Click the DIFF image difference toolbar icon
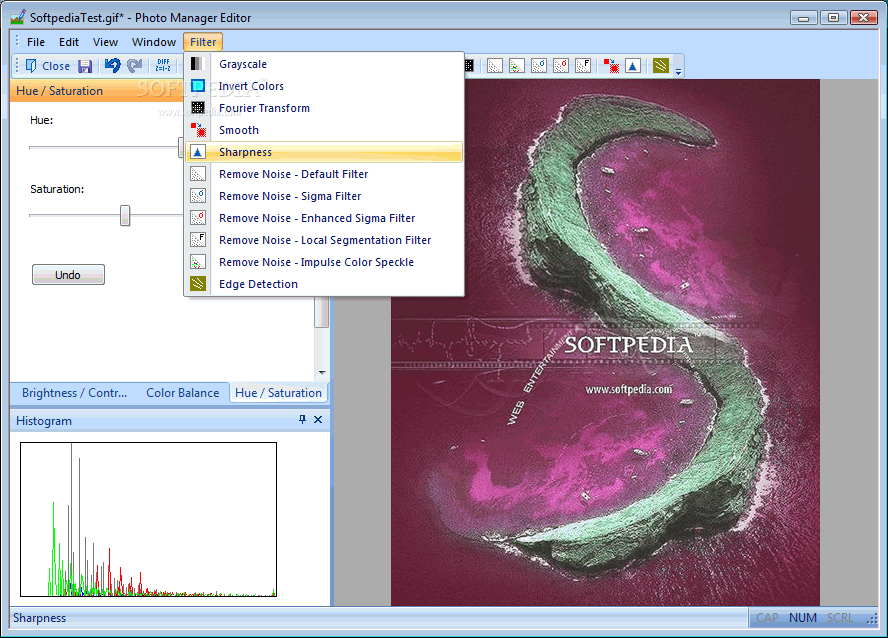Image resolution: width=888 pixels, height=638 pixels. point(163,66)
